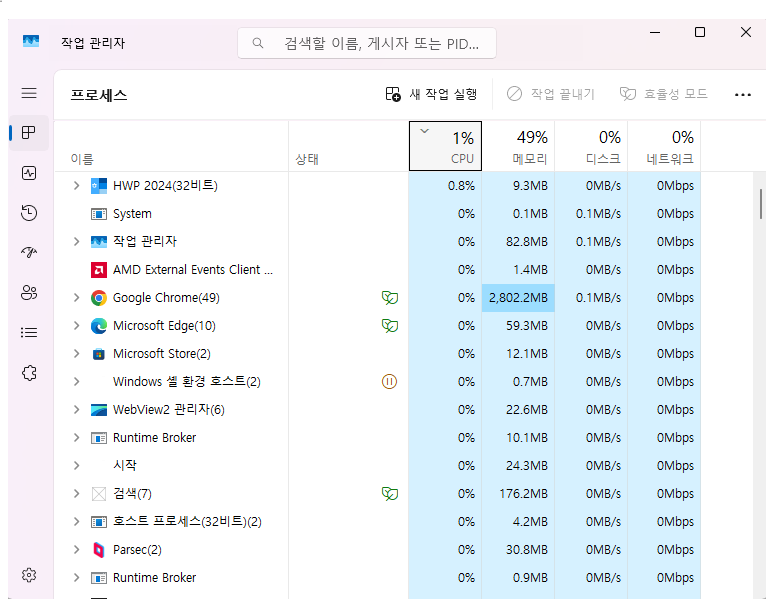The height and width of the screenshot is (599, 766).
Task: Open the Services puzzle sidebar icon
Action: (29, 373)
